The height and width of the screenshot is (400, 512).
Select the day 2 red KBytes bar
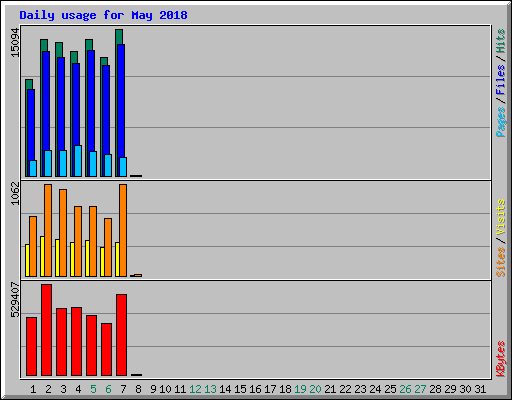pyautogui.click(x=46, y=330)
